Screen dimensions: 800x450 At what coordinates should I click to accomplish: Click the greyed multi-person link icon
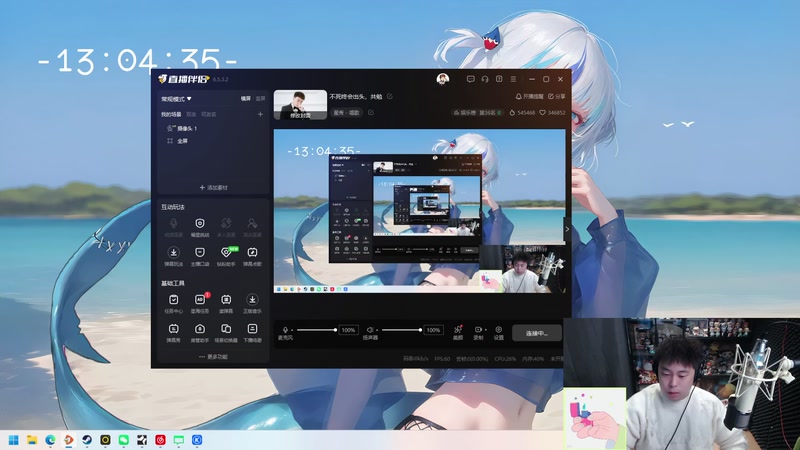click(x=226, y=223)
